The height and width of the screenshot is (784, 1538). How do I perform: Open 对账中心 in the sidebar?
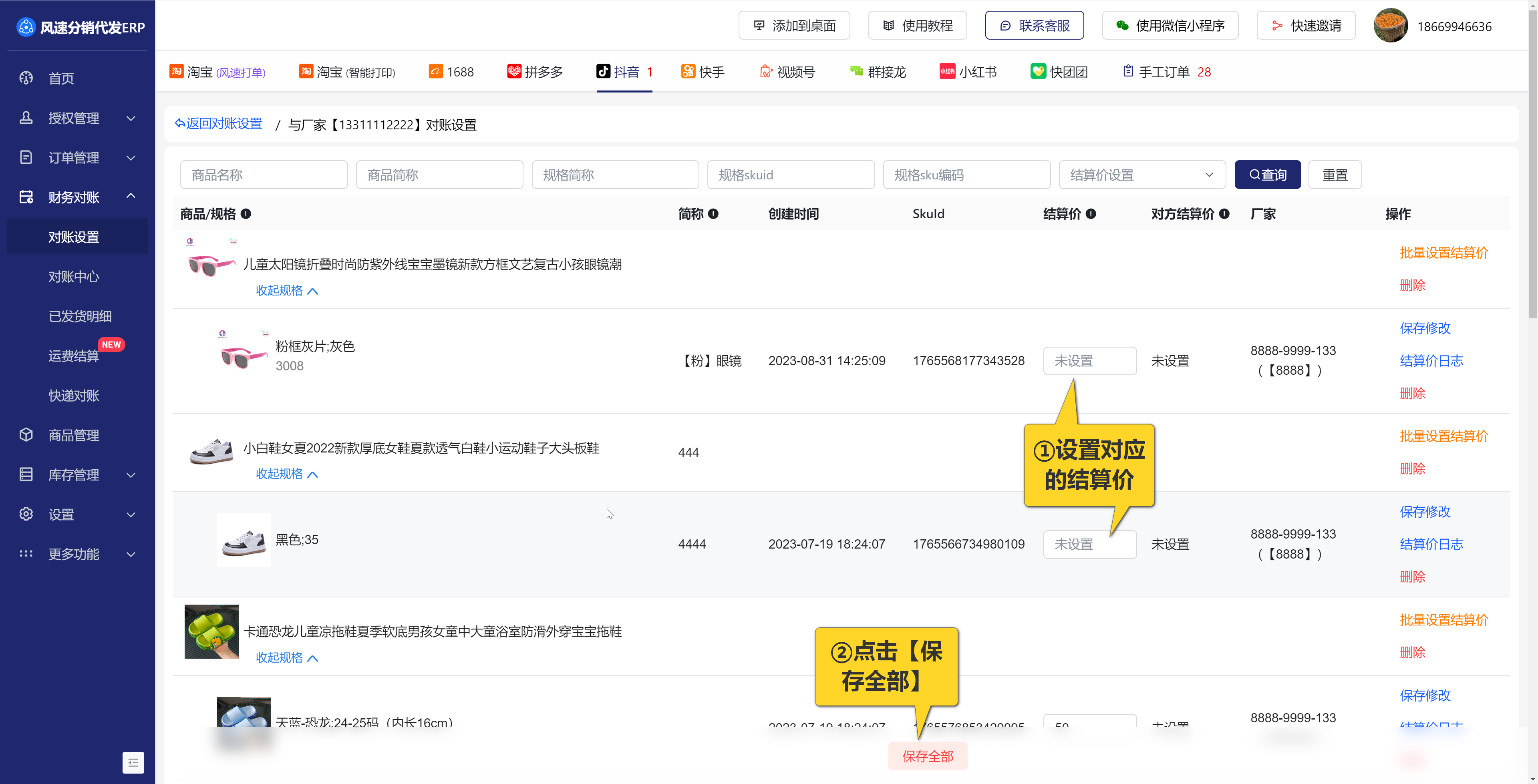tap(73, 276)
